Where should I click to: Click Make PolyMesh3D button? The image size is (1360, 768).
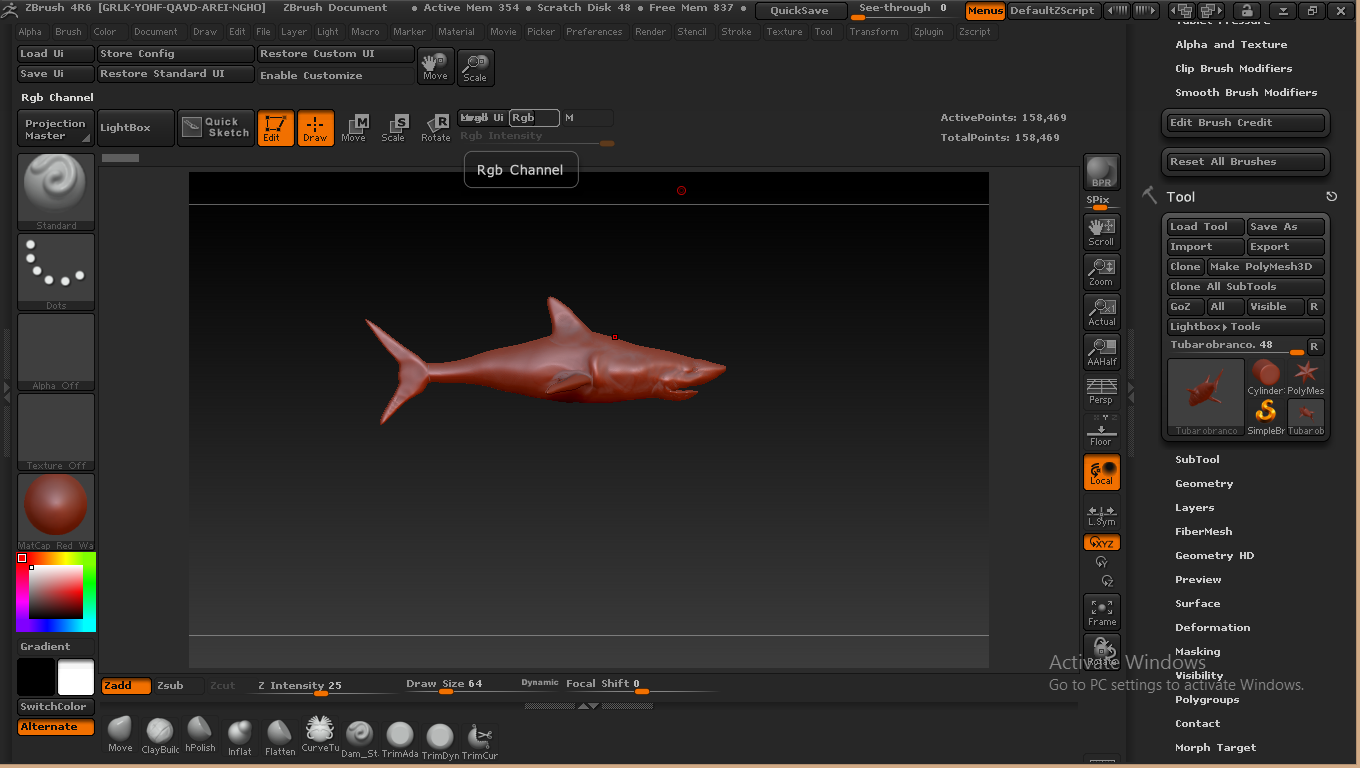[1265, 267]
